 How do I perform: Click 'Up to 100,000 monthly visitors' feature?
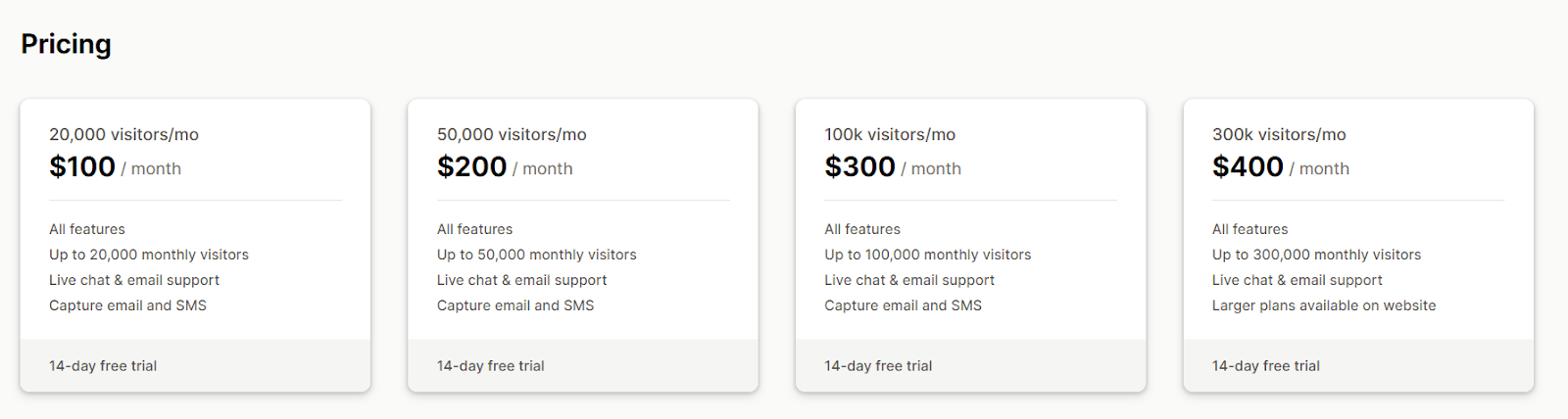[928, 255]
